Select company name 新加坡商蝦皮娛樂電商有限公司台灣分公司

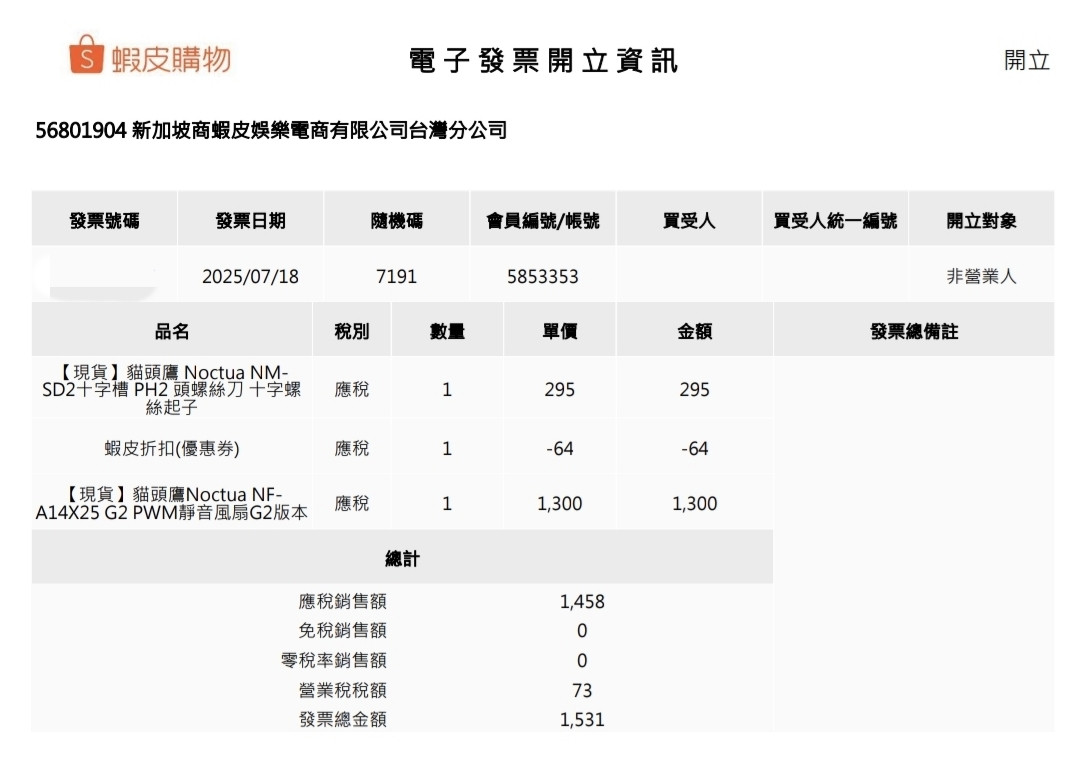coord(319,130)
